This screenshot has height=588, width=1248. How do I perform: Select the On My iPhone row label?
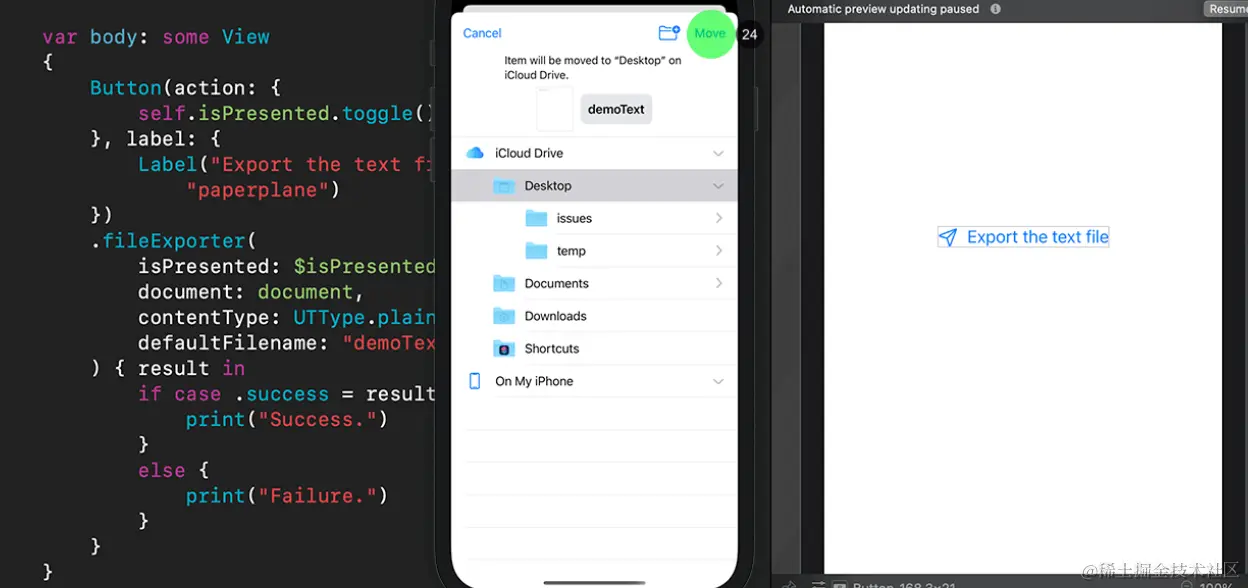coord(534,381)
